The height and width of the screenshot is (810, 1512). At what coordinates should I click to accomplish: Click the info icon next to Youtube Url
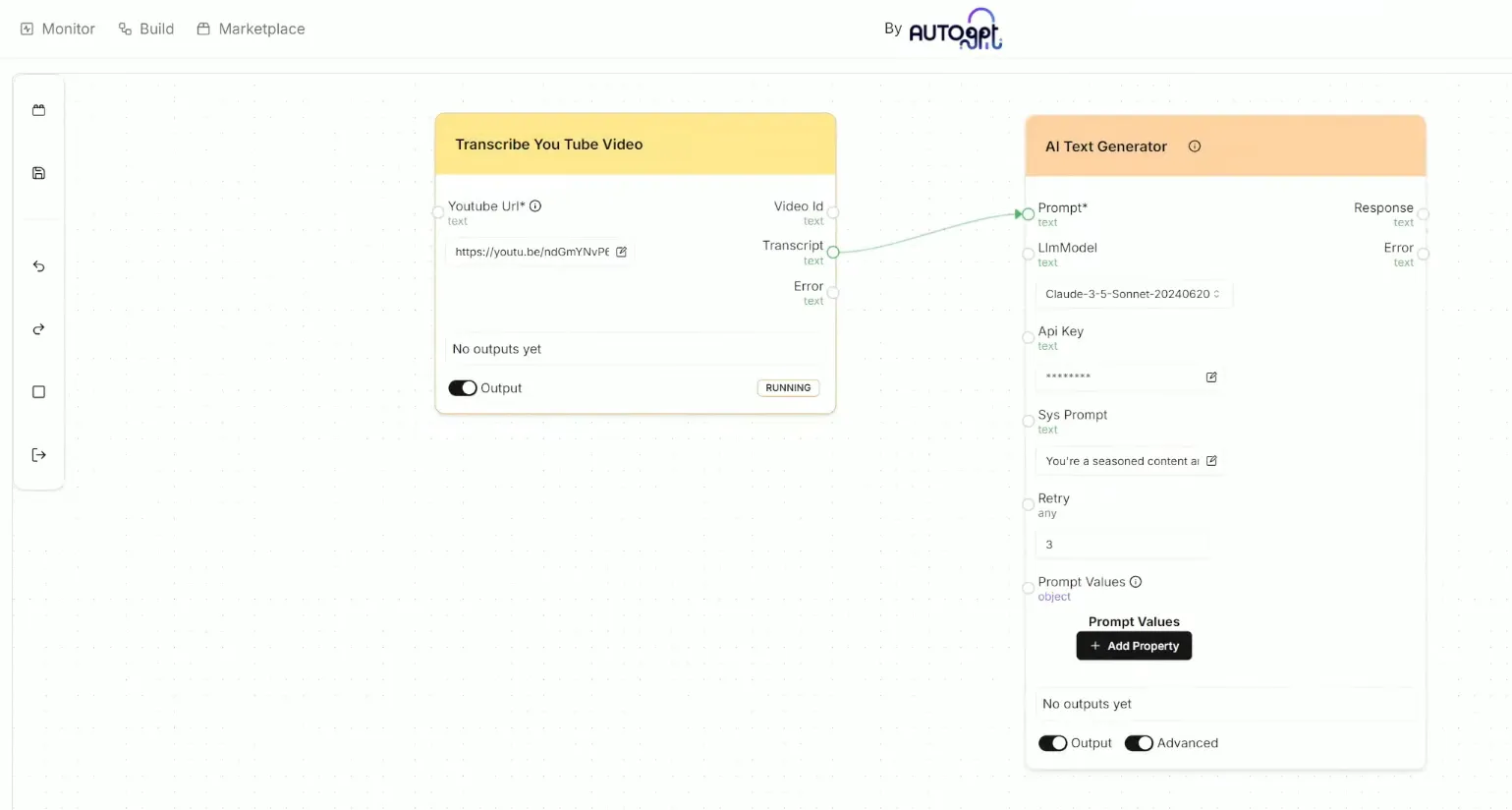click(x=535, y=206)
